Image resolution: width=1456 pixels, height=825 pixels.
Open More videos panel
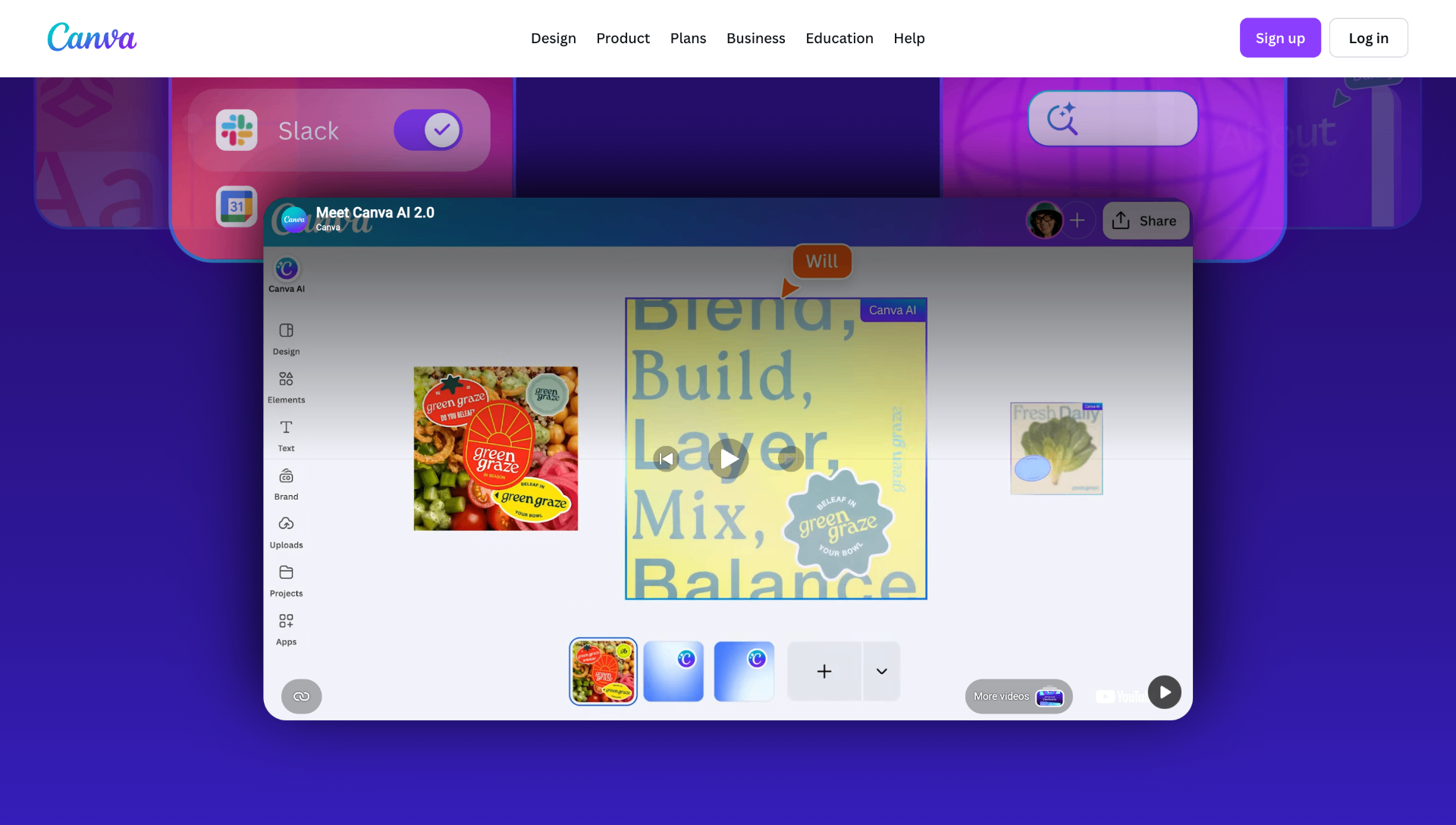tap(1018, 696)
